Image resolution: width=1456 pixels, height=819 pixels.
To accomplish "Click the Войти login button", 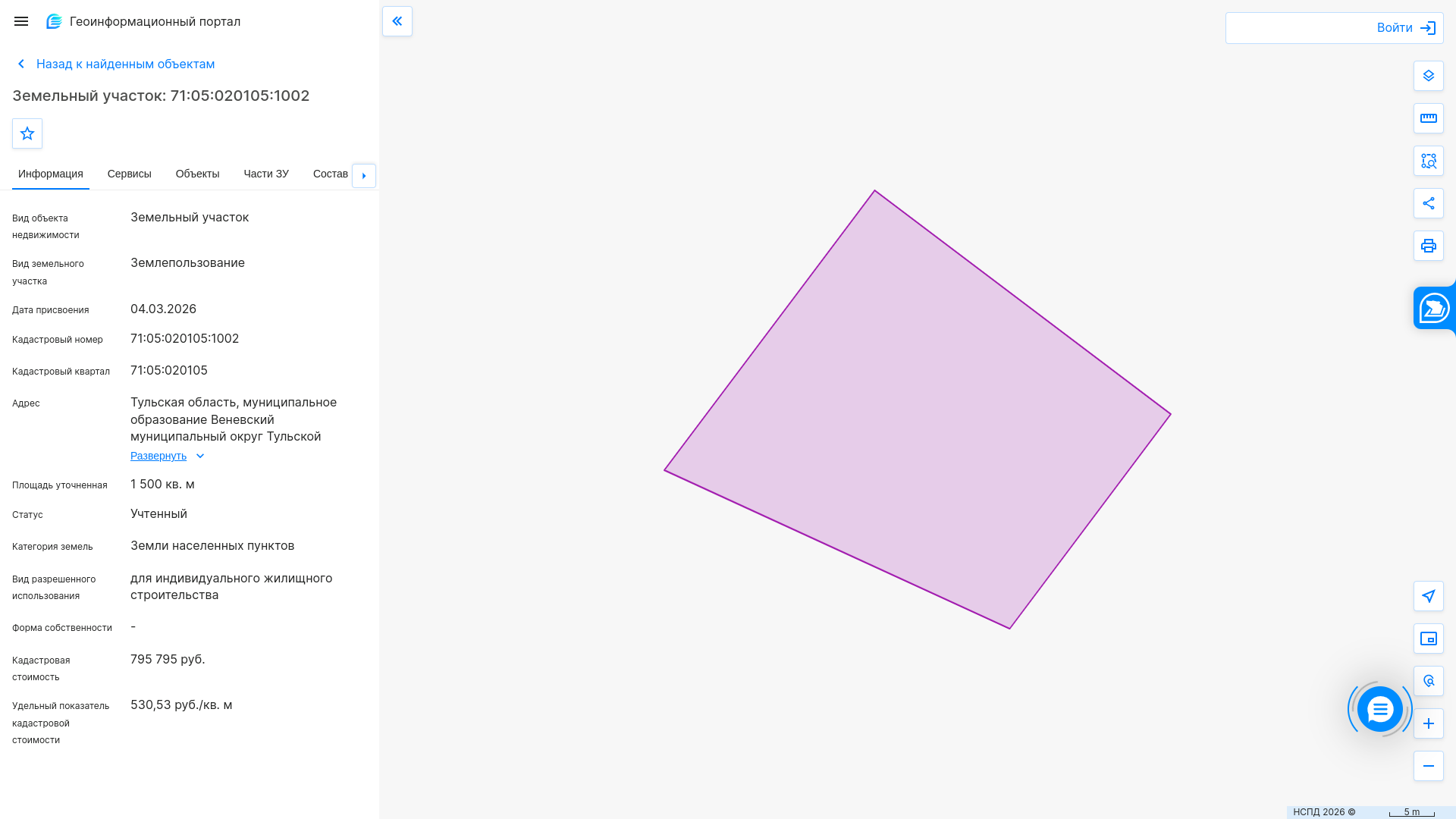I will point(1407,28).
